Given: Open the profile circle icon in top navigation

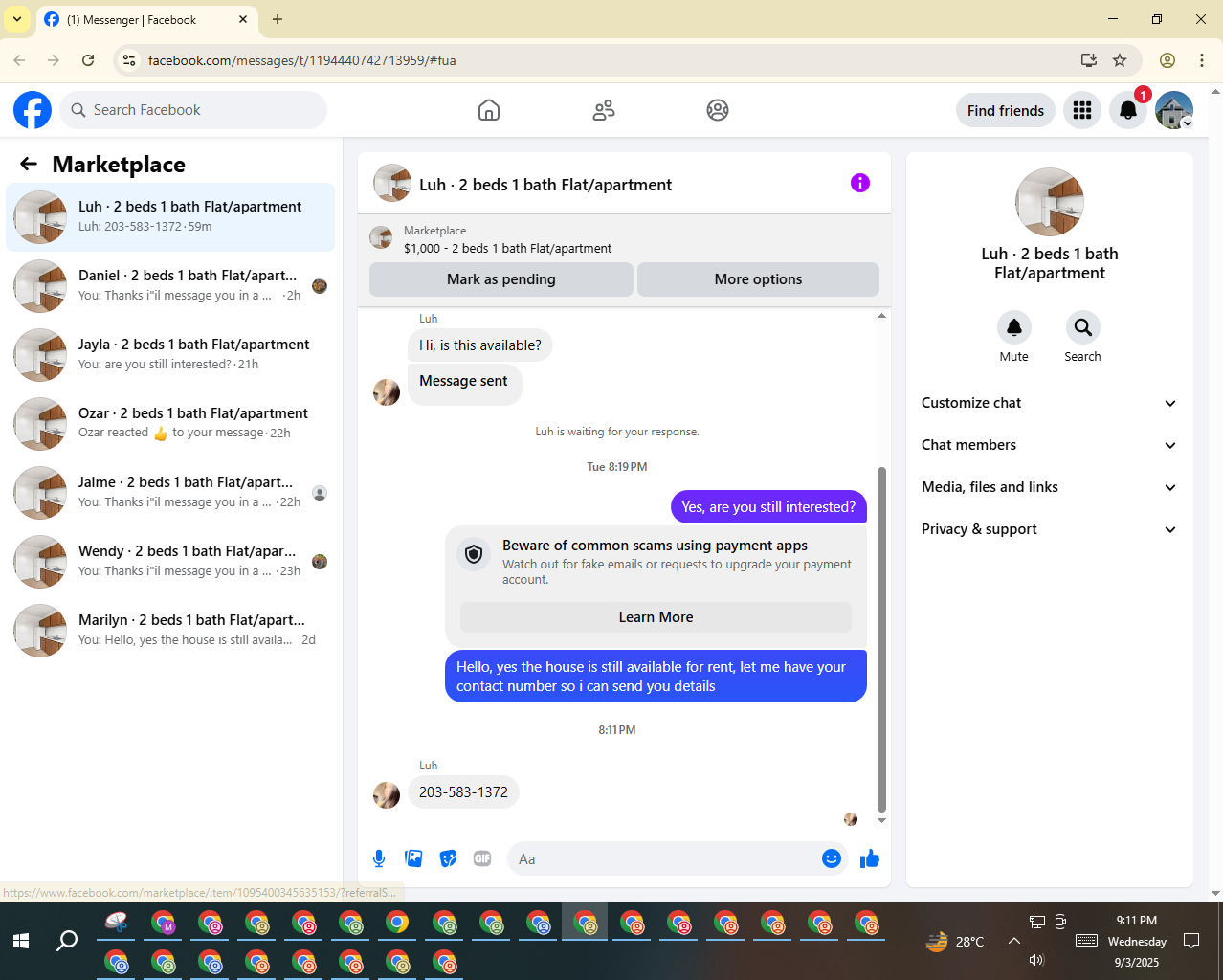Looking at the screenshot, I should point(718,110).
